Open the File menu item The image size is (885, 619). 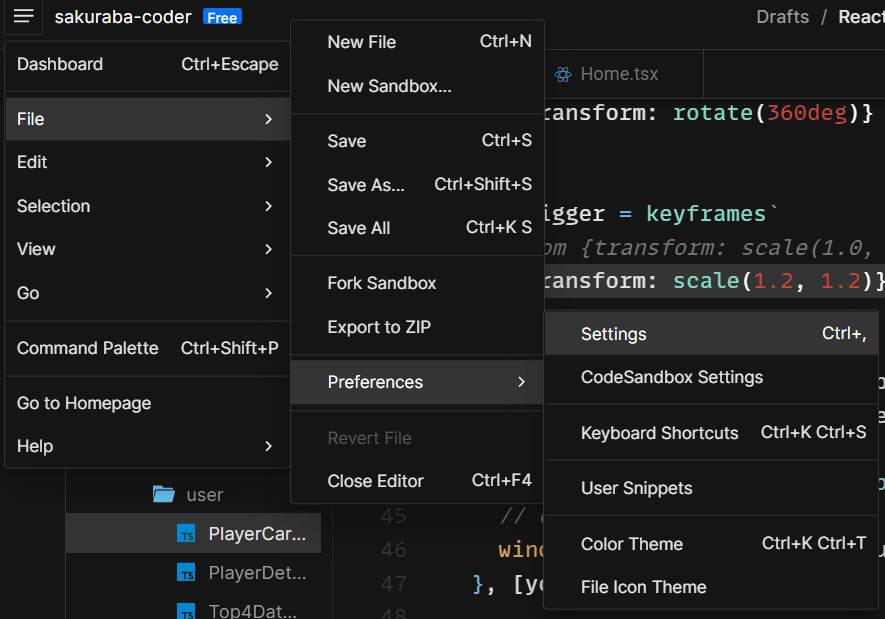pos(147,119)
